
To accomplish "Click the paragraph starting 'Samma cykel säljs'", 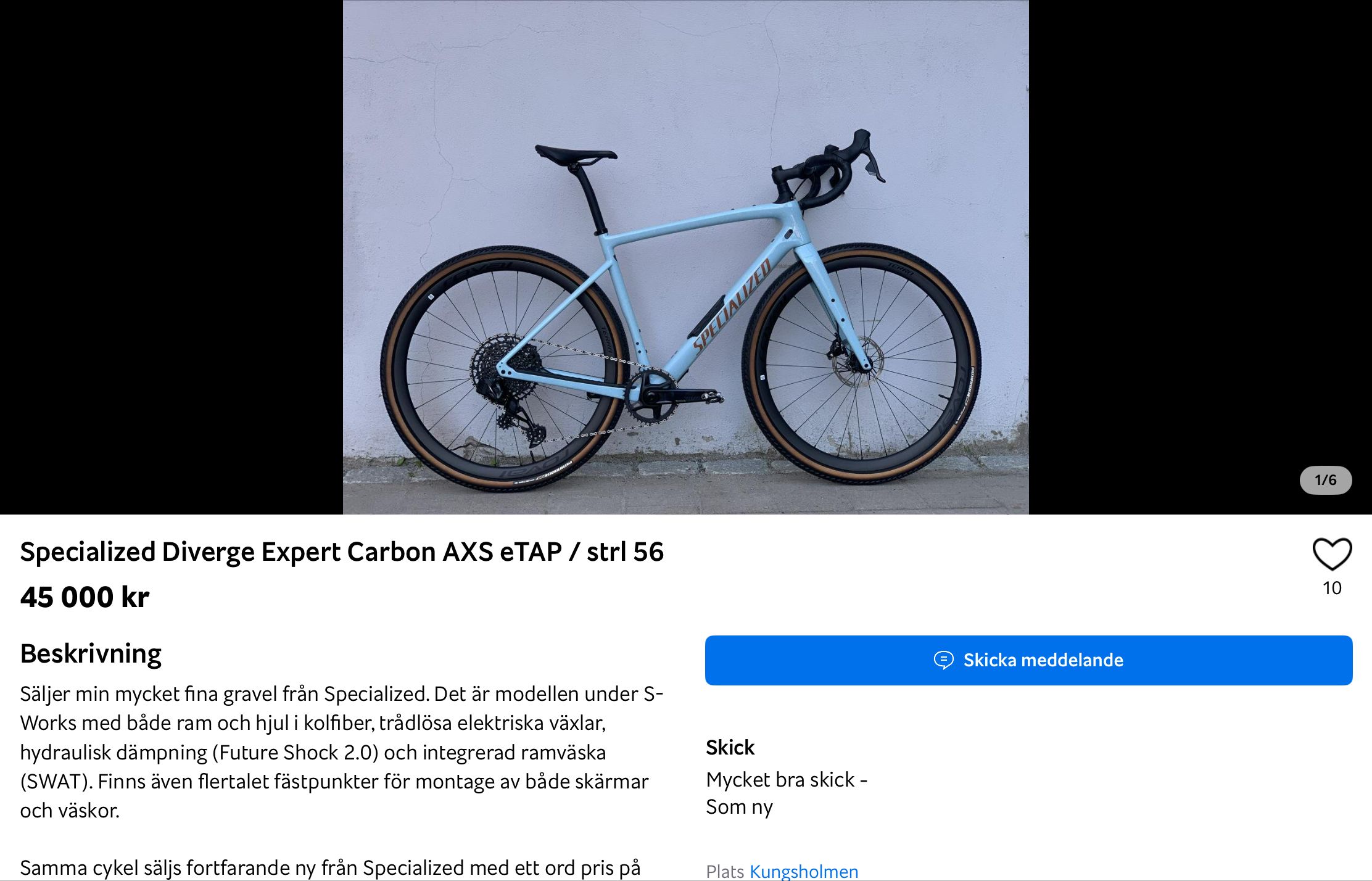I will point(331,868).
